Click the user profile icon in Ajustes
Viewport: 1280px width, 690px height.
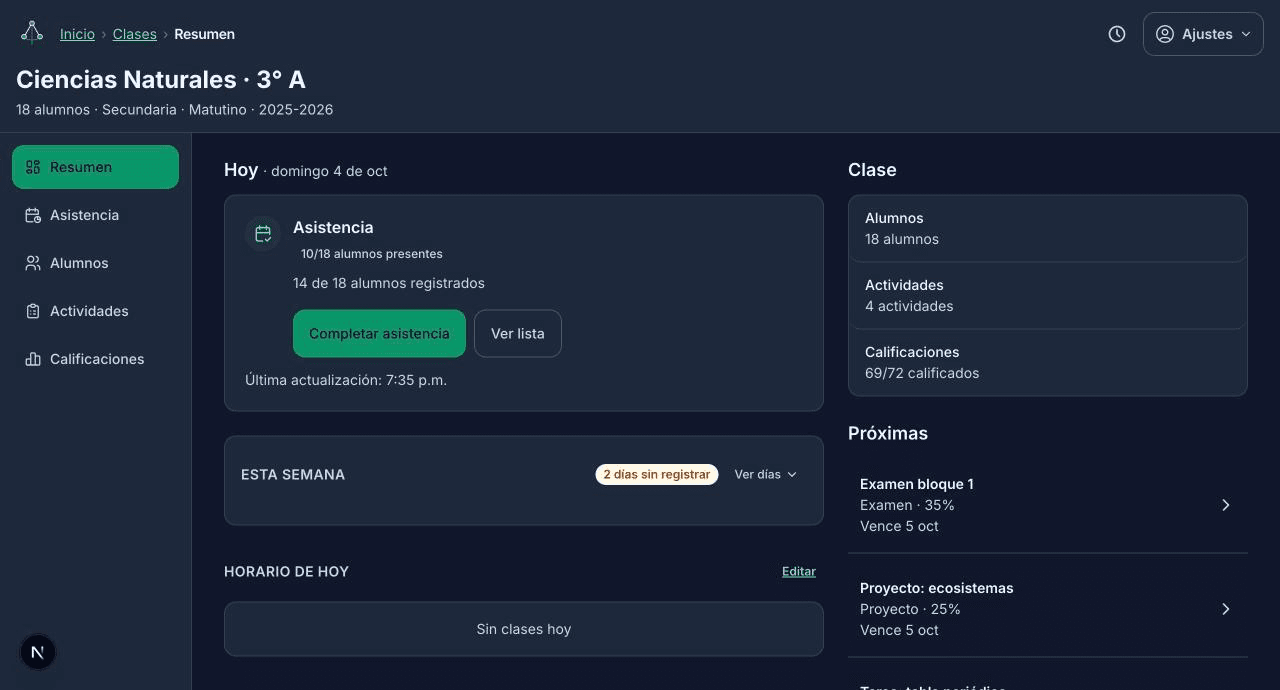1164,34
